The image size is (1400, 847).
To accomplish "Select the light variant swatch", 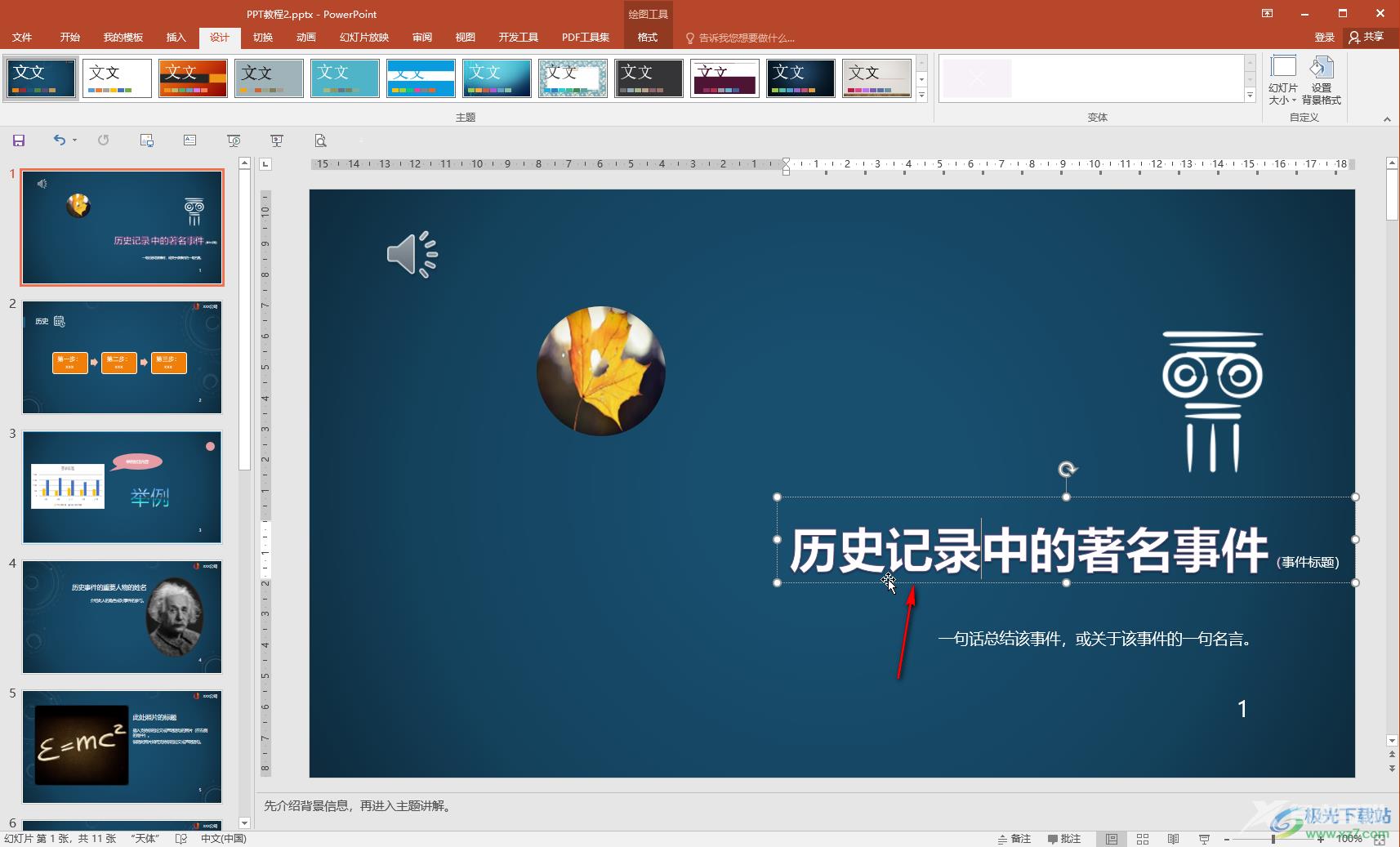I will (x=977, y=78).
